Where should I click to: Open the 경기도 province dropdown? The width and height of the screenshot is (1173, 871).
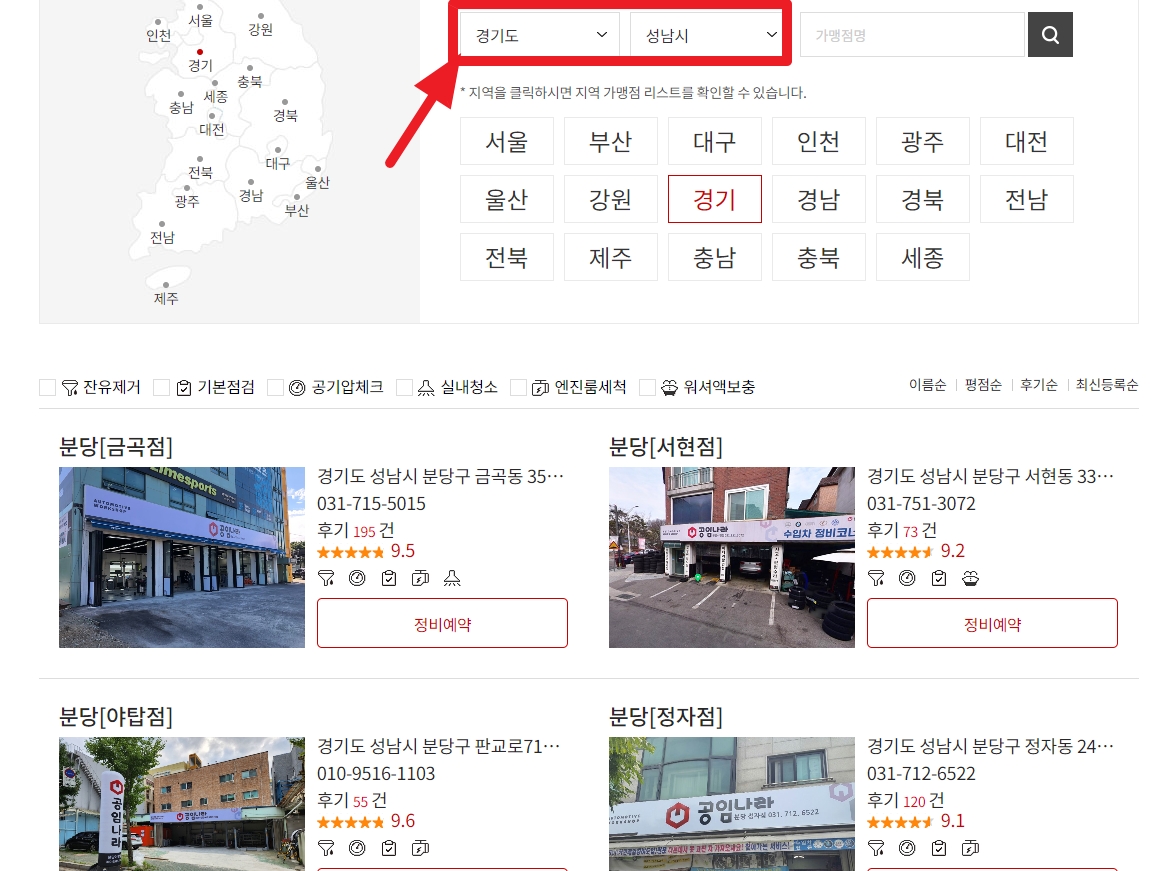tap(539, 35)
